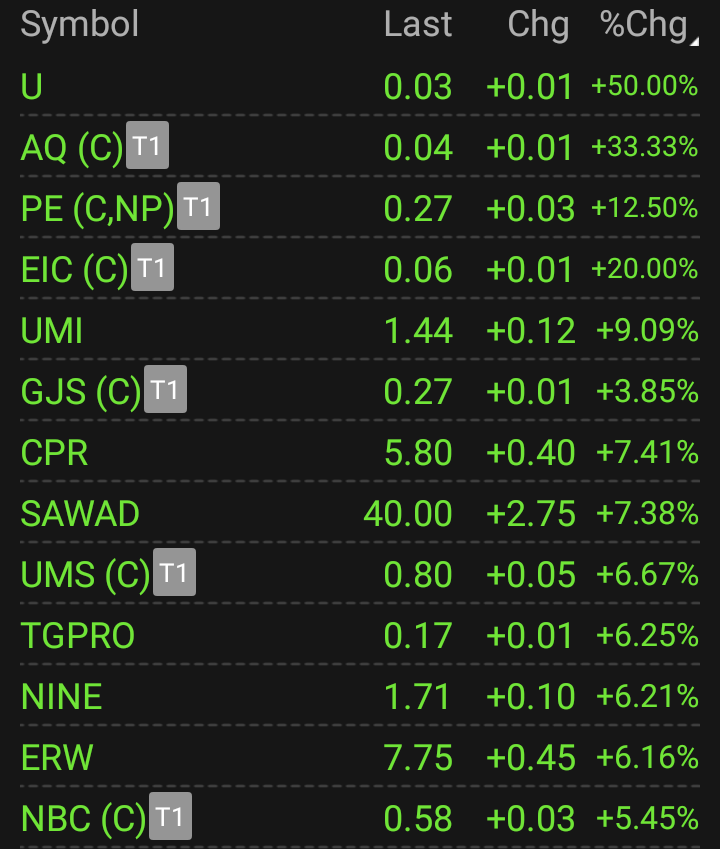Tap the T1 badge beside NBC (C)

(170, 817)
